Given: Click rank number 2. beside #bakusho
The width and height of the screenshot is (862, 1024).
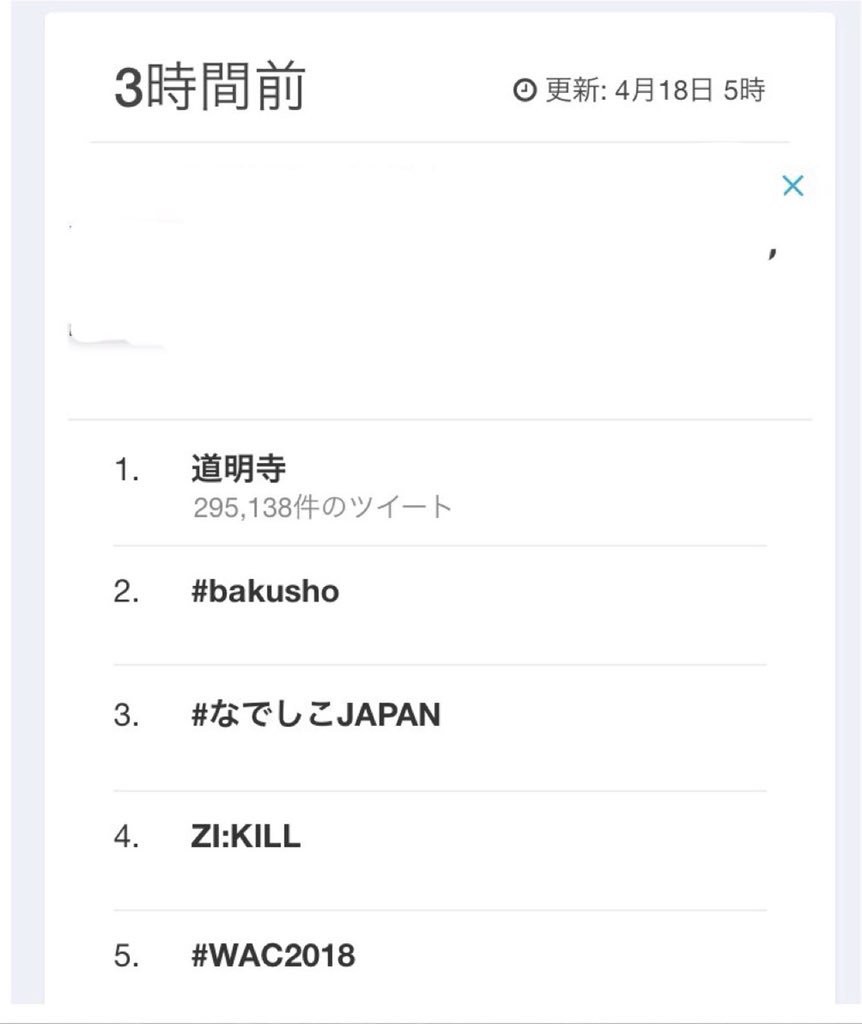Looking at the screenshot, I should pos(127,592).
